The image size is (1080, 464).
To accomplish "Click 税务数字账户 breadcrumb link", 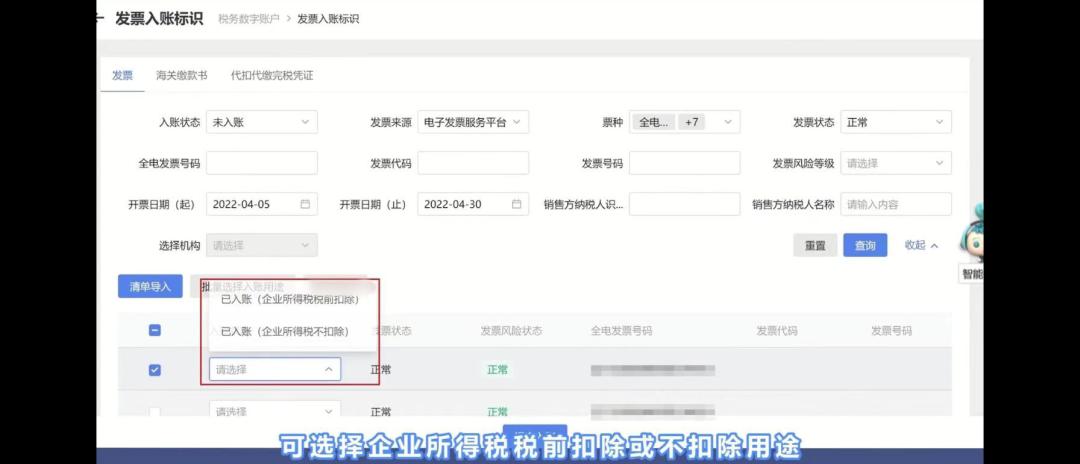I will (249, 19).
